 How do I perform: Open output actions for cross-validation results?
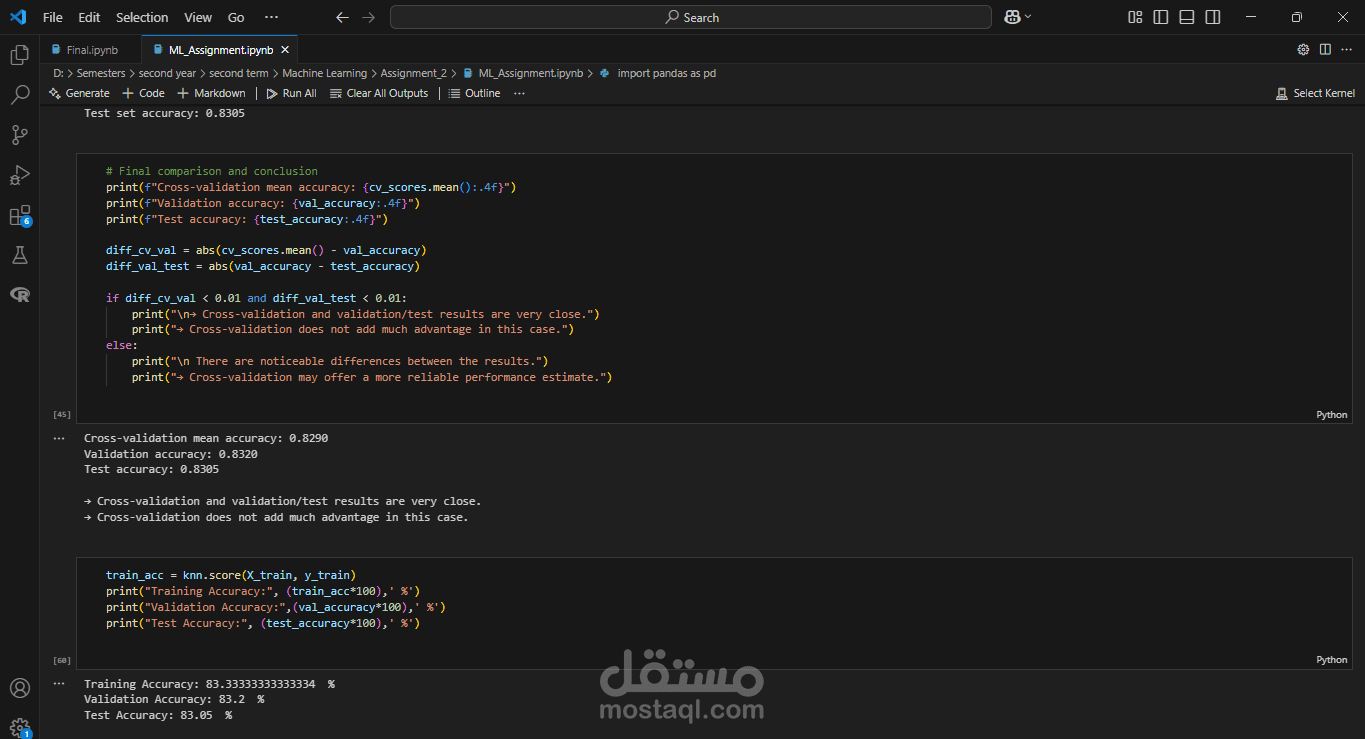coord(59,438)
